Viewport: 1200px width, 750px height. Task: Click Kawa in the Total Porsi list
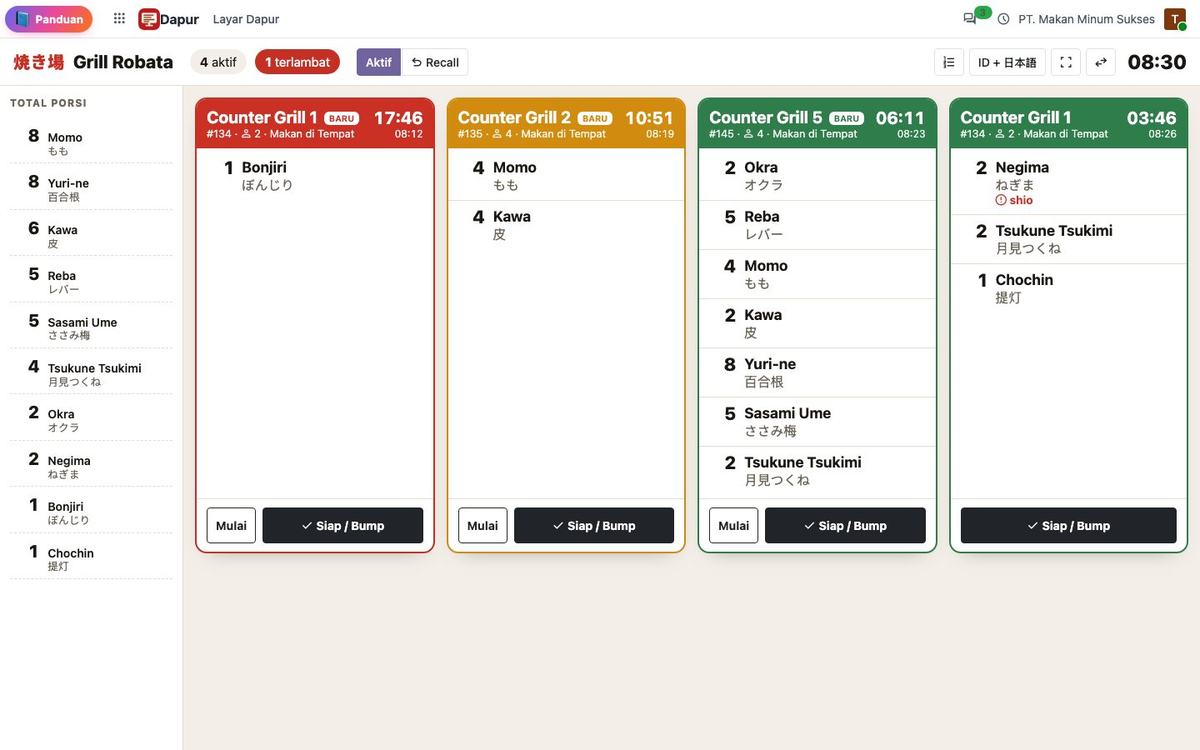coord(91,234)
